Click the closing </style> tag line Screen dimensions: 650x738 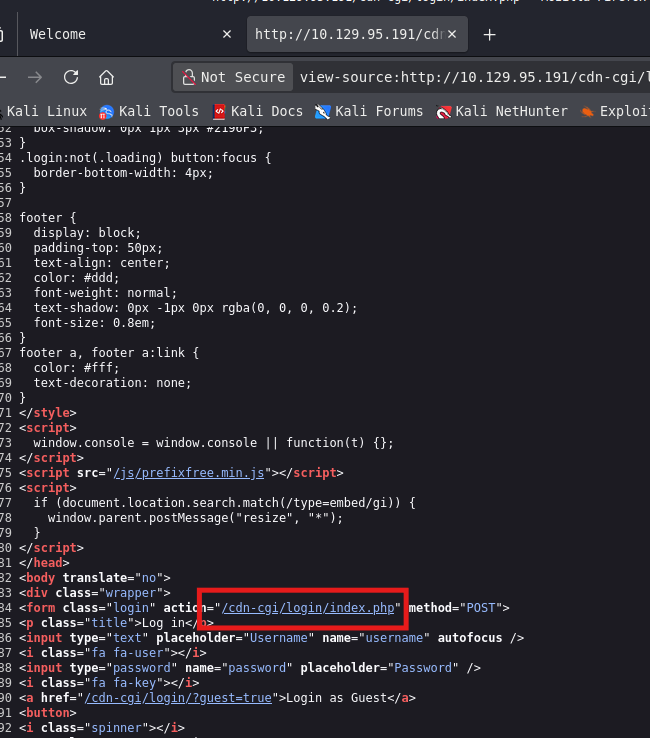pos(48,413)
